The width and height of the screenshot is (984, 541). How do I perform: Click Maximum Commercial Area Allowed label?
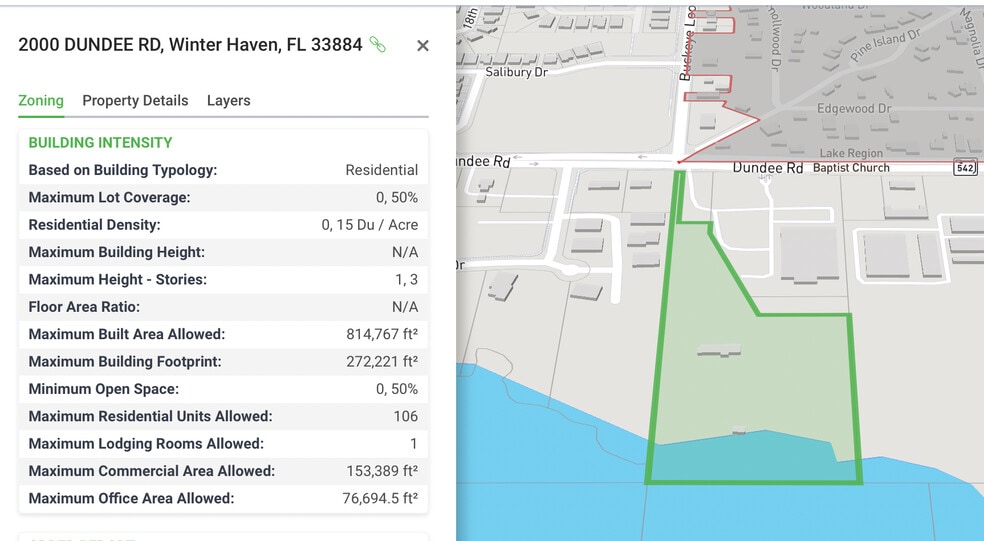152,471
